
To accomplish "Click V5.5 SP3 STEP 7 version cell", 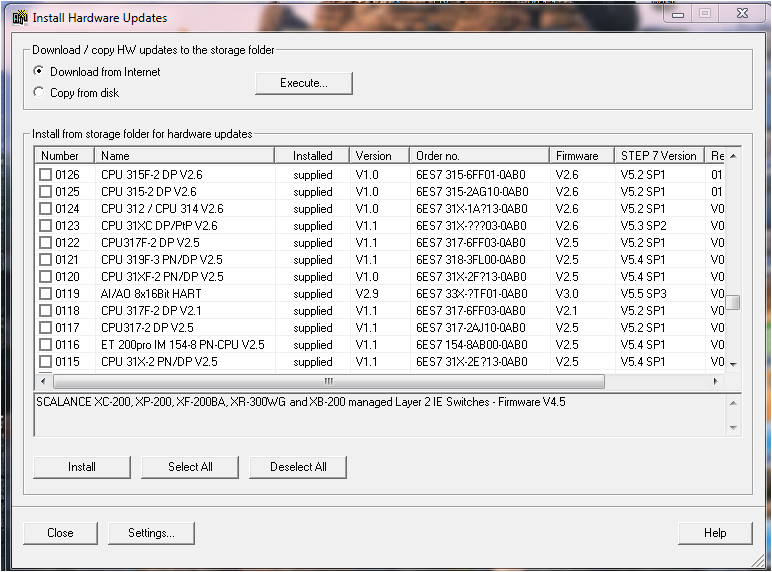I will (x=643, y=293).
